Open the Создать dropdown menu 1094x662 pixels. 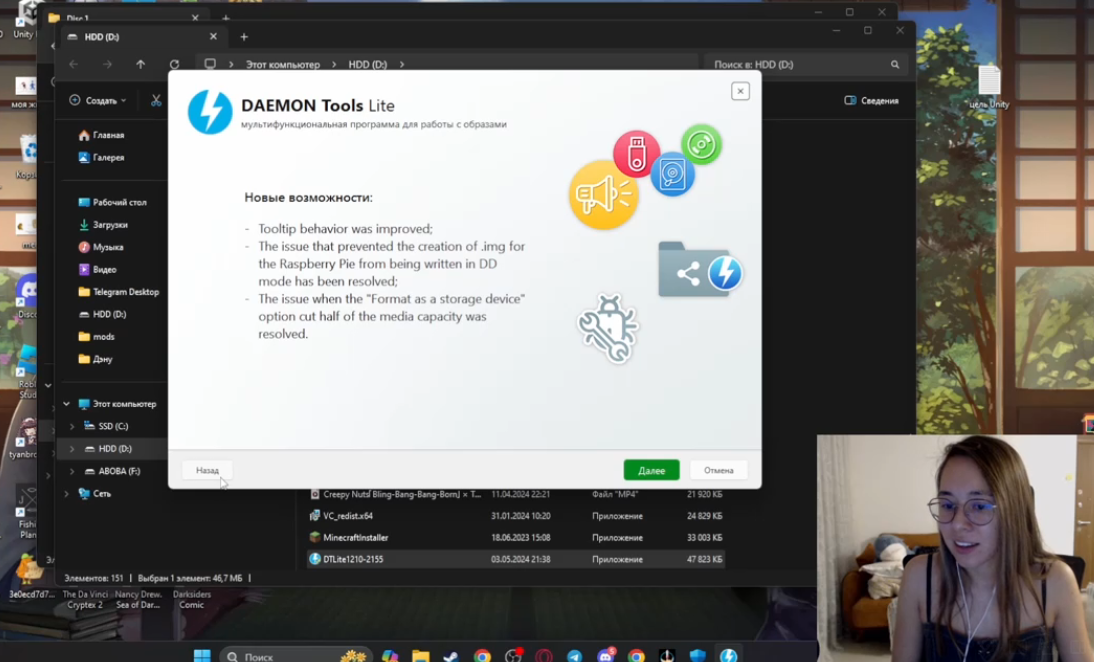pos(98,100)
